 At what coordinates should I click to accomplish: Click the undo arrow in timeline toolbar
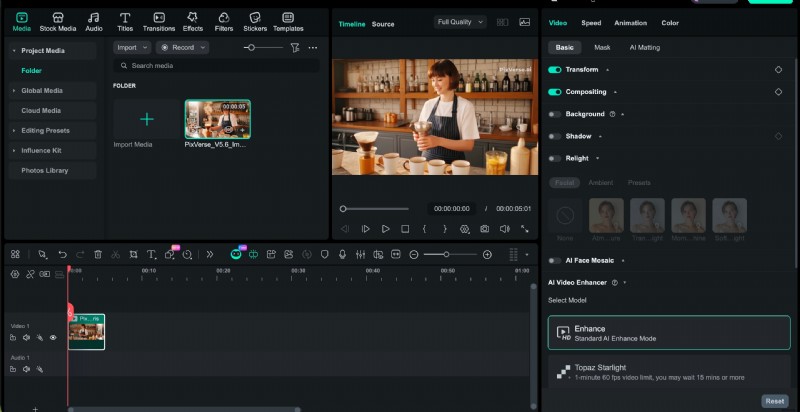[x=62, y=254]
